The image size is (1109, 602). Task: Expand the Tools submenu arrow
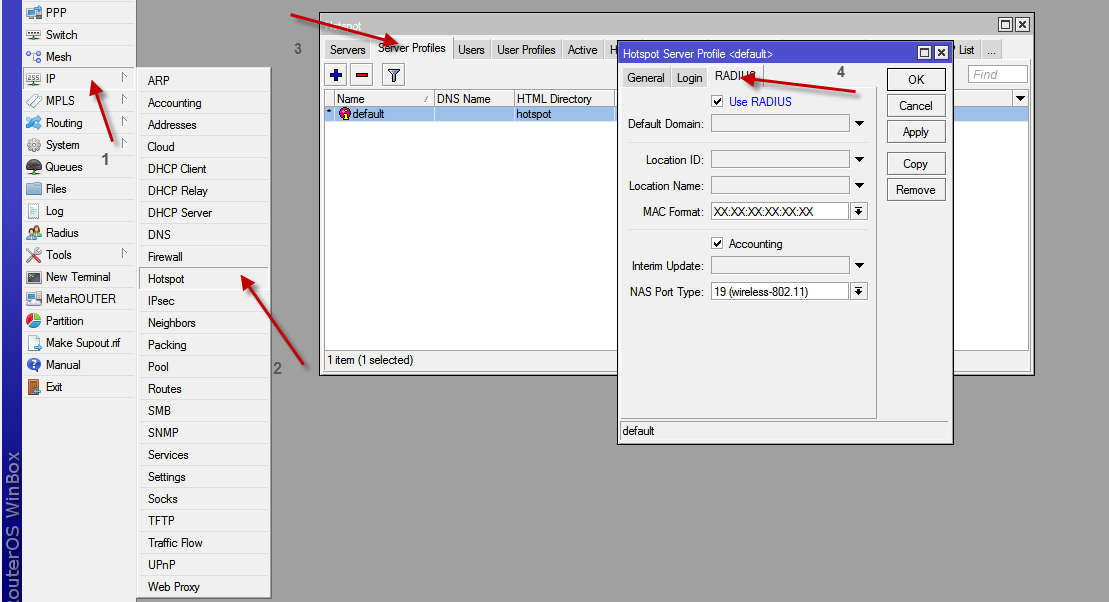(x=124, y=253)
